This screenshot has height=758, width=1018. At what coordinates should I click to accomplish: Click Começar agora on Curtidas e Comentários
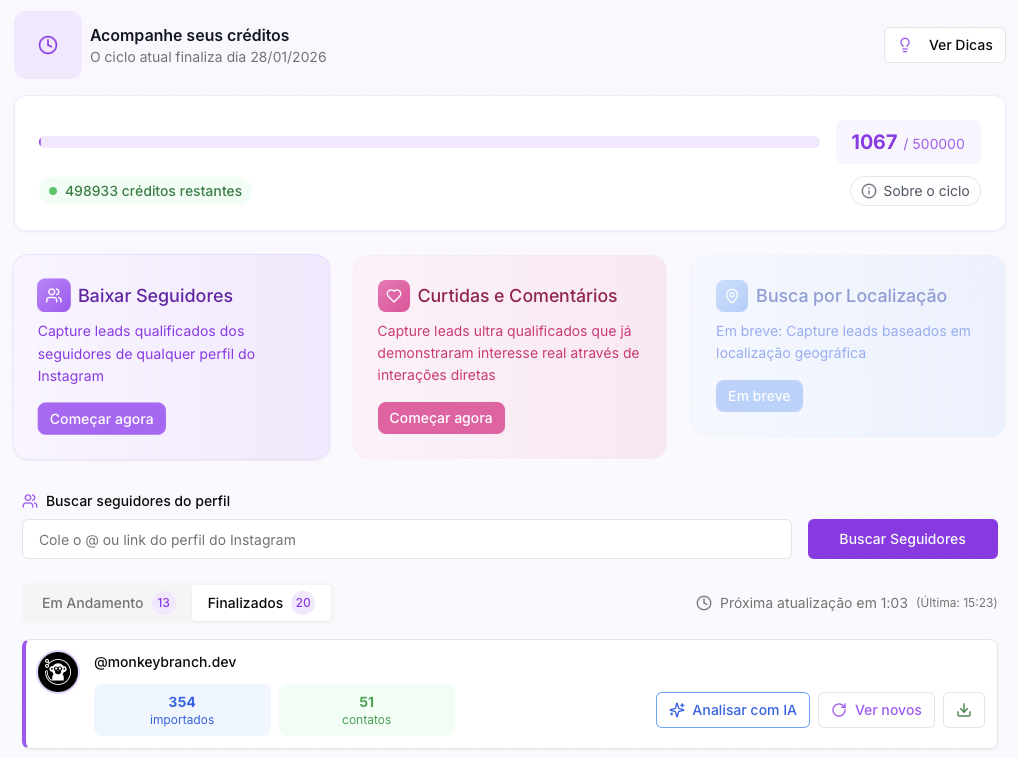[x=441, y=418]
